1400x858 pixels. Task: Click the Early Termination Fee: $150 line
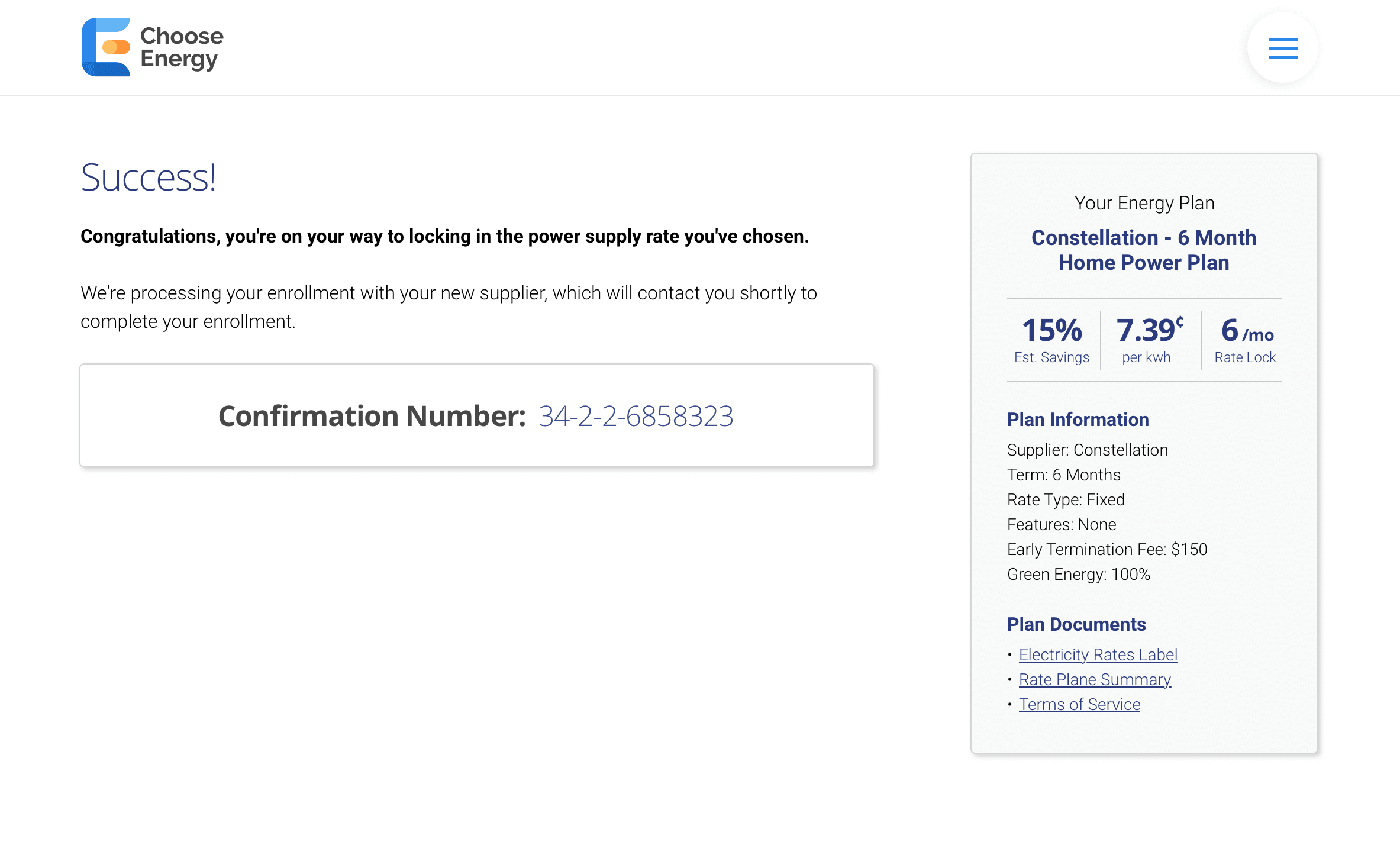coord(1107,549)
